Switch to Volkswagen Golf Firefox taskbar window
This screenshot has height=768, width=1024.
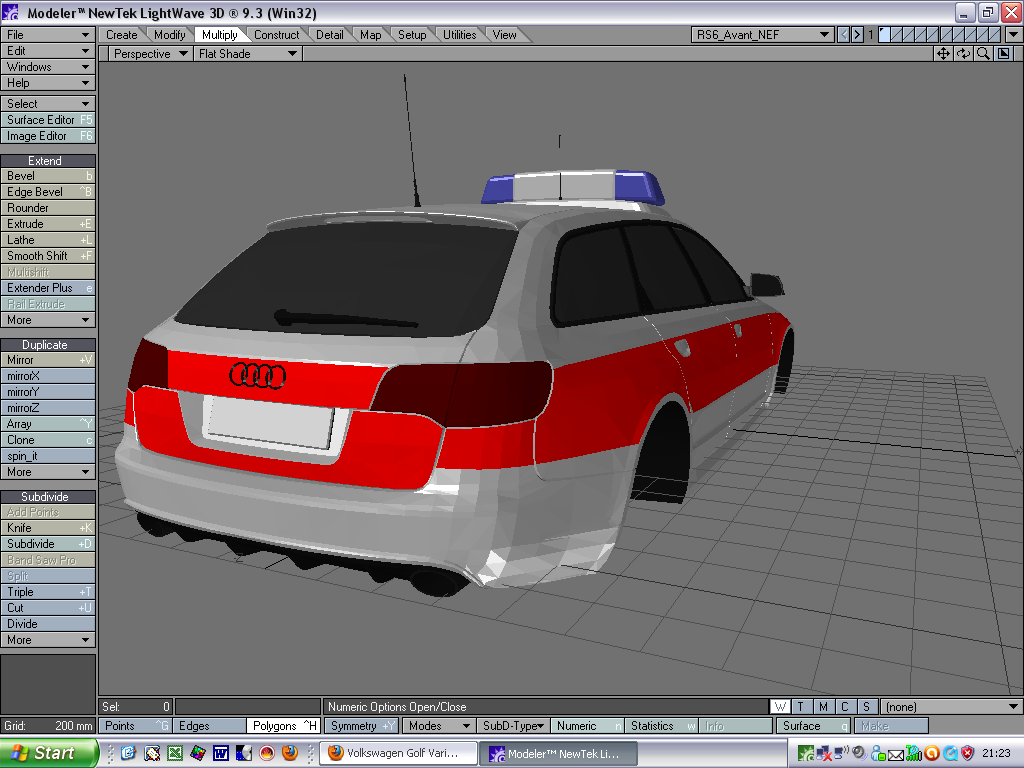(396, 753)
